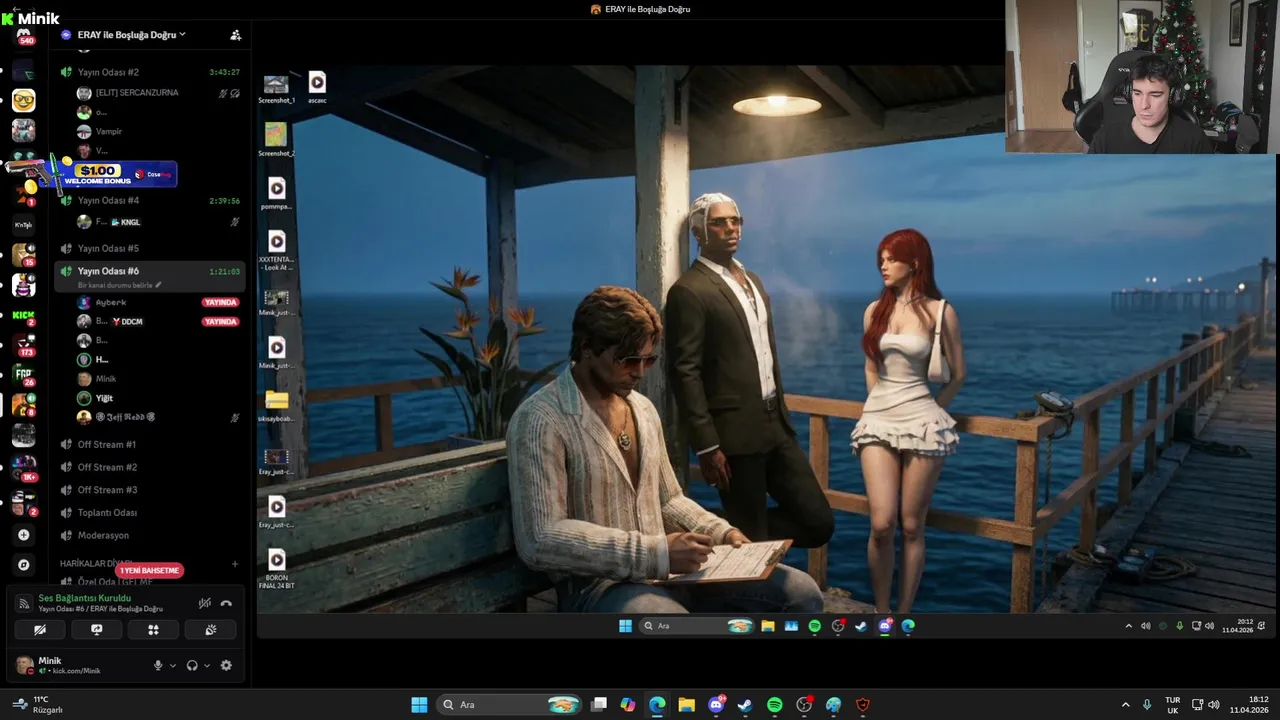The height and width of the screenshot is (720, 1280).
Task: Click the bottom taskbar Ara search field
Action: coord(509,705)
